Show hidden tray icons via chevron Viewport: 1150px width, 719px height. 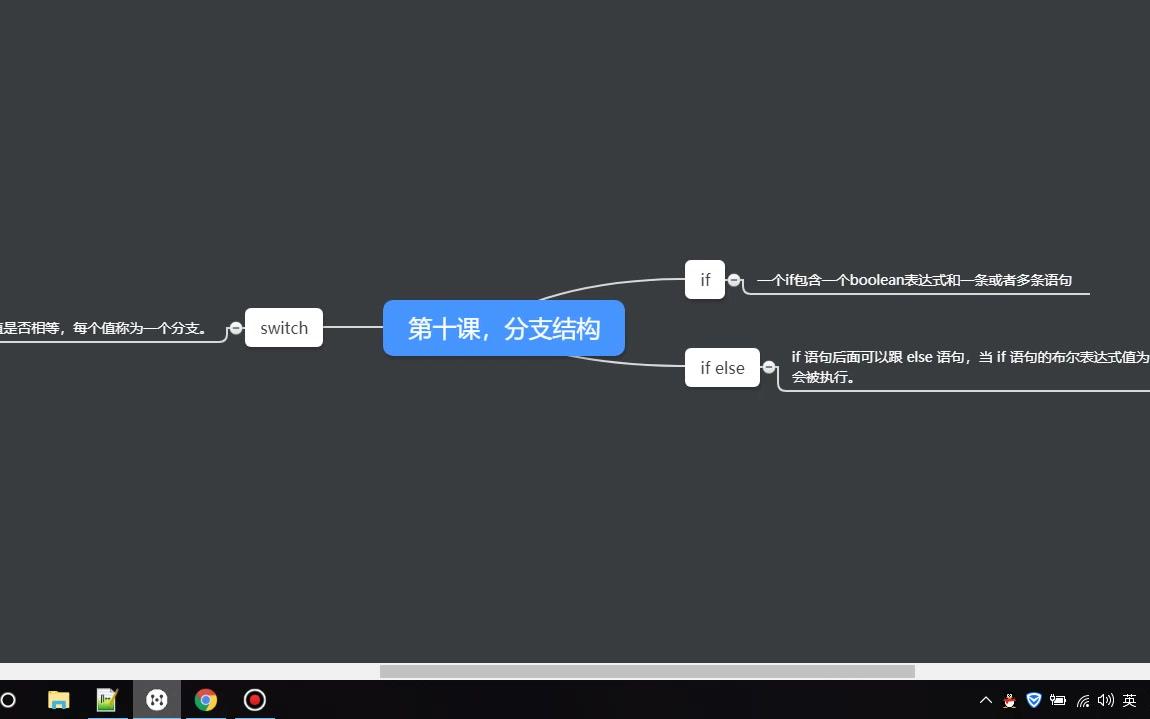[985, 700]
